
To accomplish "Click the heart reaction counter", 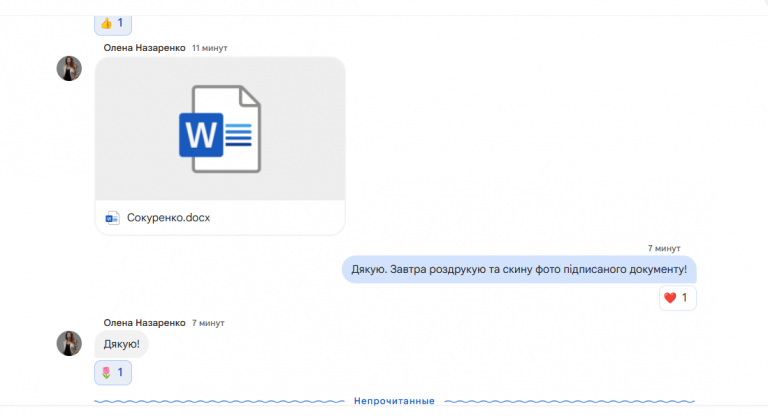I will coord(677,297).
